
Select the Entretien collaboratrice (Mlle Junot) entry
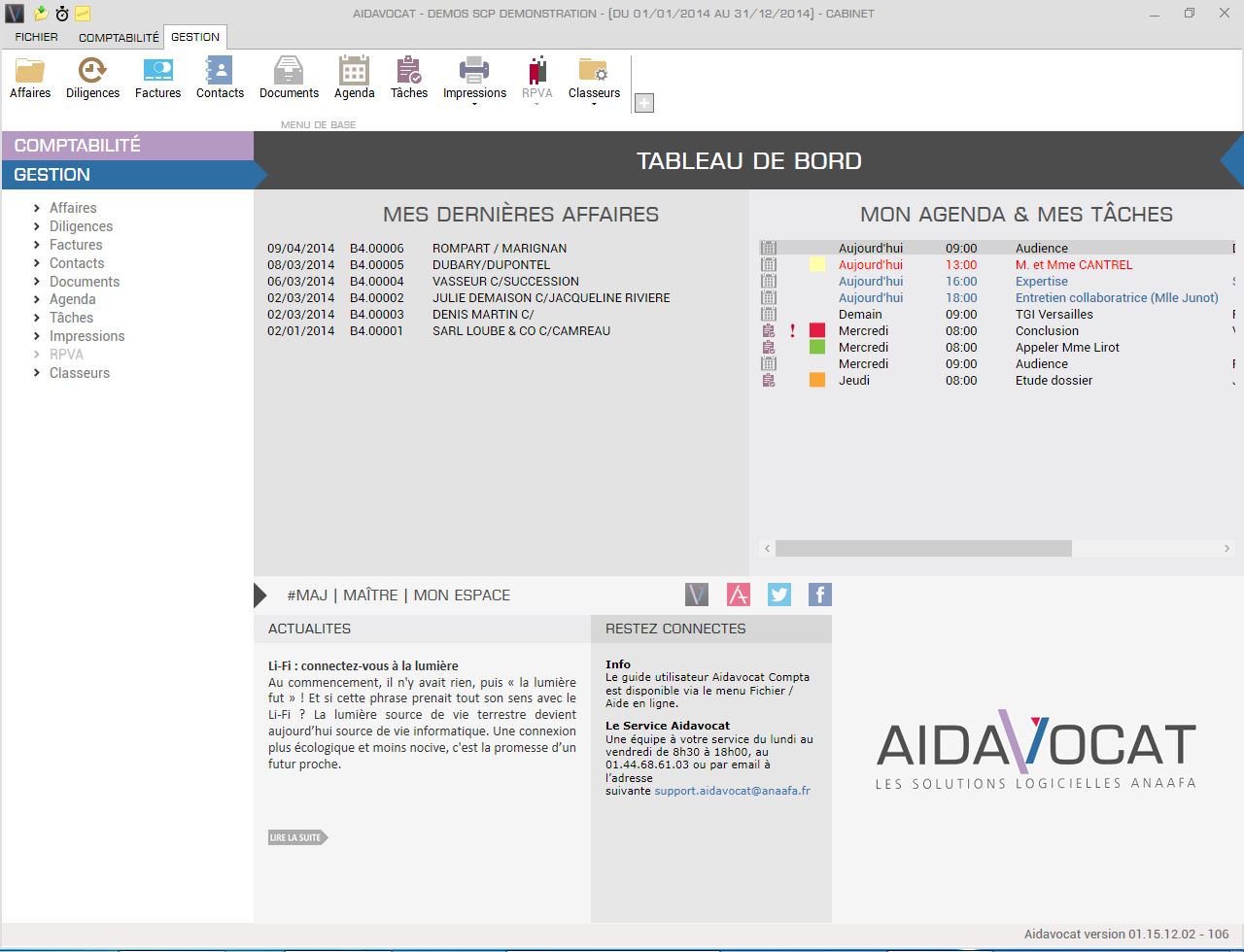coord(1117,297)
